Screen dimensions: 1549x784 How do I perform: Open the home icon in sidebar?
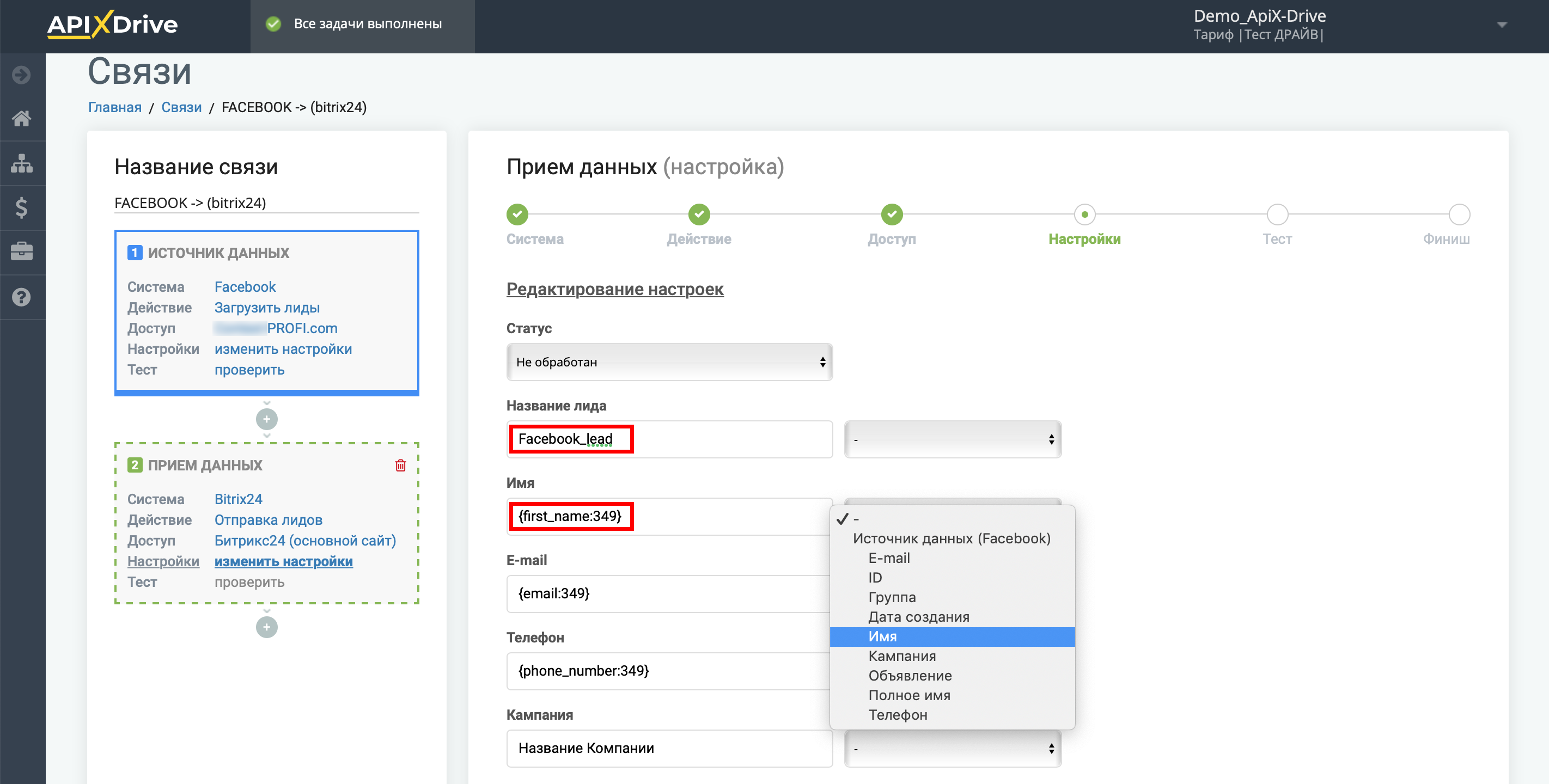tap(22, 119)
